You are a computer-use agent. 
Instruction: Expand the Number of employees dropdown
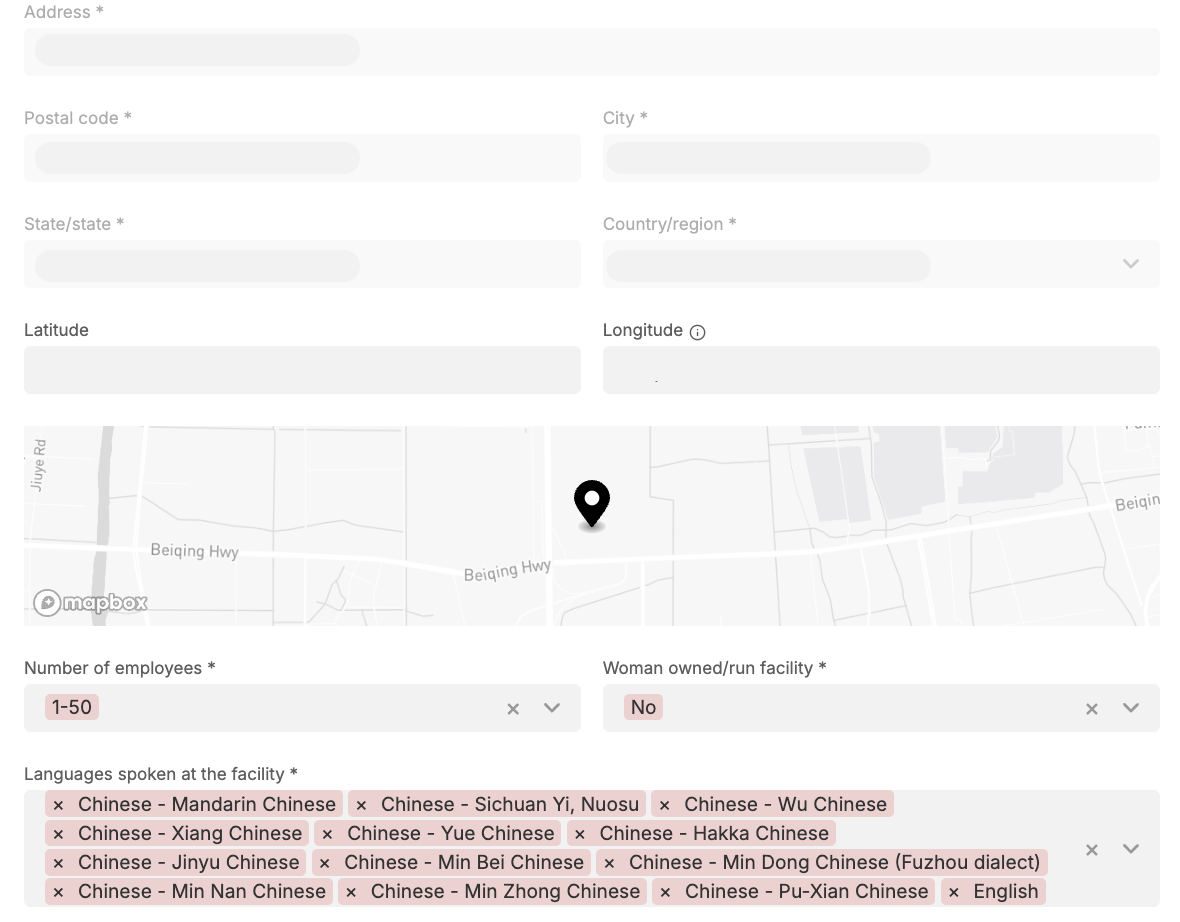click(552, 708)
